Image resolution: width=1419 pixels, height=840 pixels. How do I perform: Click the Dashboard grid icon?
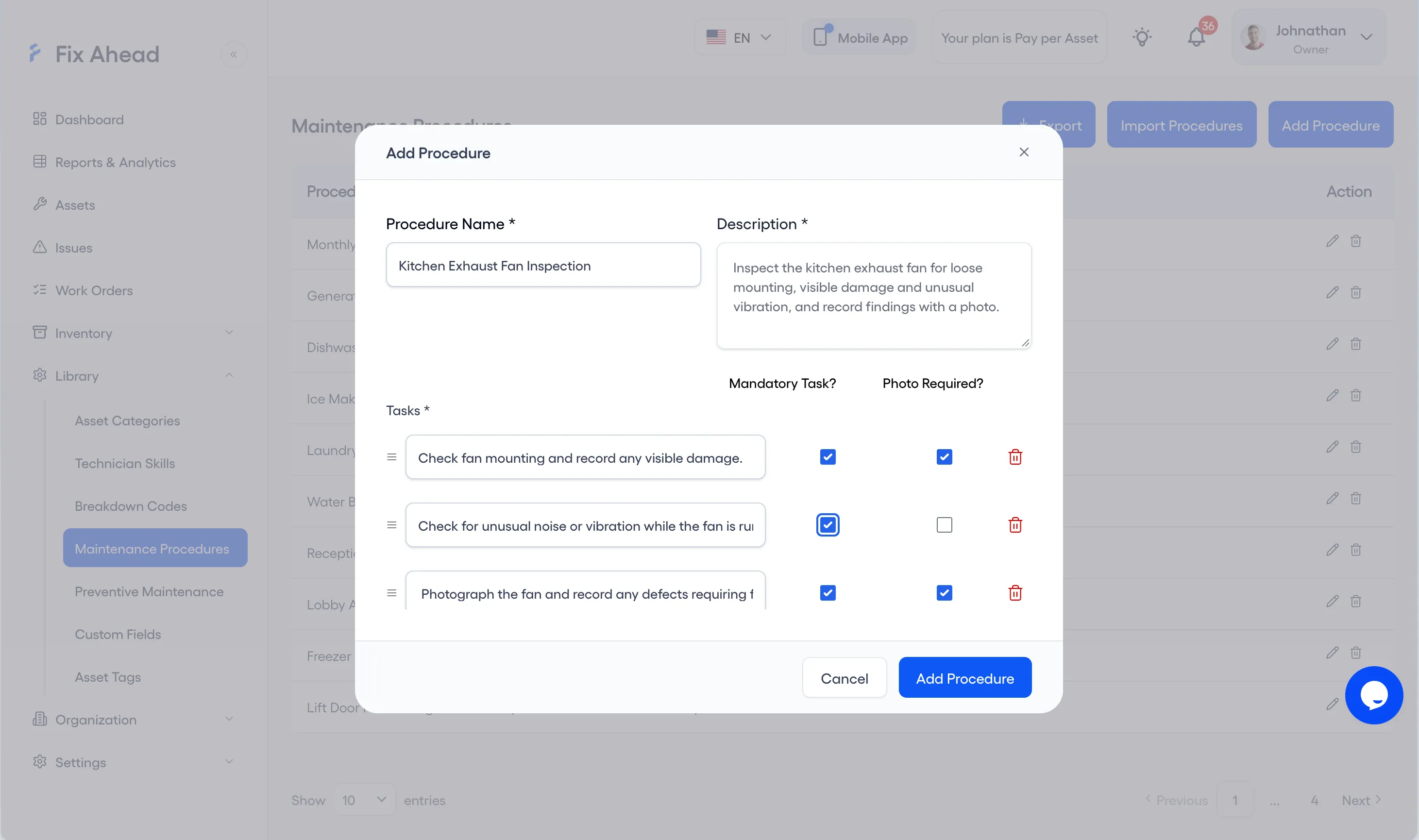click(39, 119)
